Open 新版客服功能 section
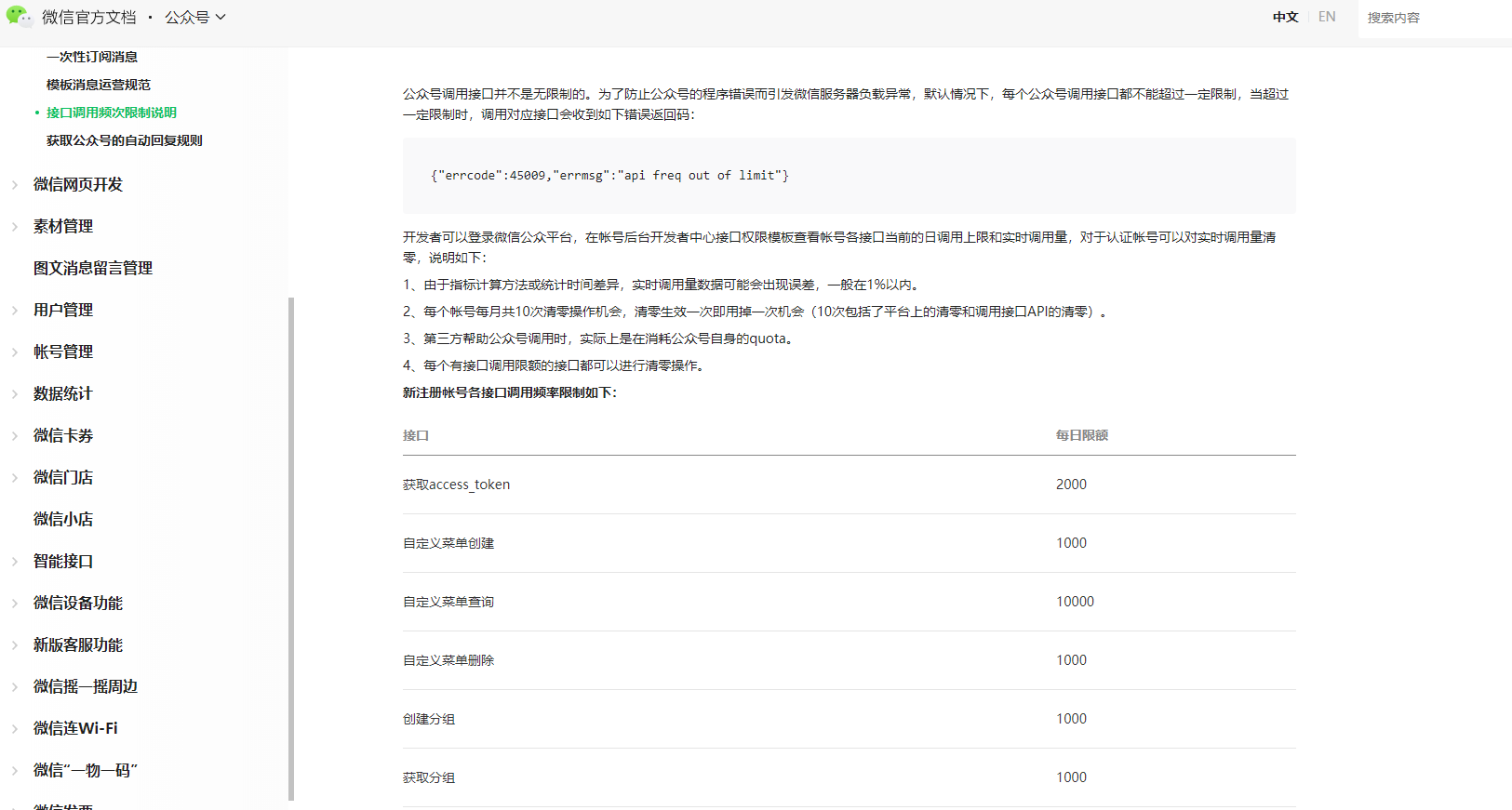Screen dimensions: 1512x810 78,644
